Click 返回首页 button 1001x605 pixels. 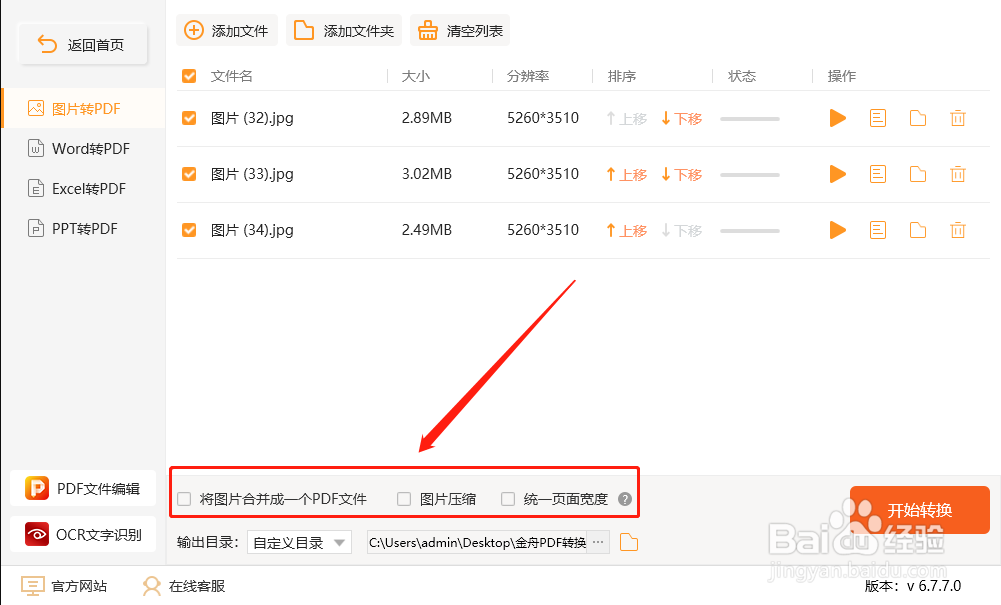(83, 45)
